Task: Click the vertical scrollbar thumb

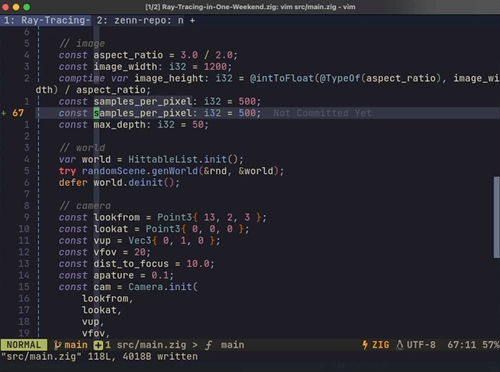Action: [497, 217]
